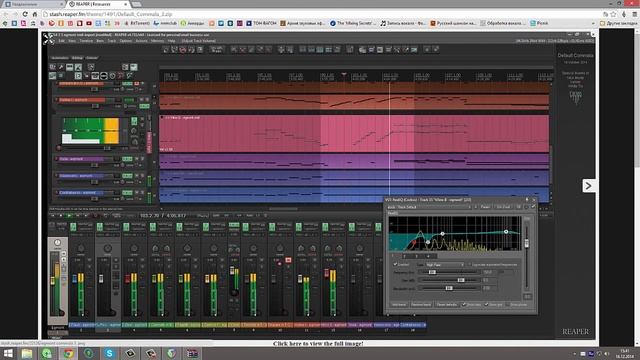This screenshot has height=360, width=640.
Task: Toggle the Show grid checkbox in ReaEQ
Action: pos(486,304)
